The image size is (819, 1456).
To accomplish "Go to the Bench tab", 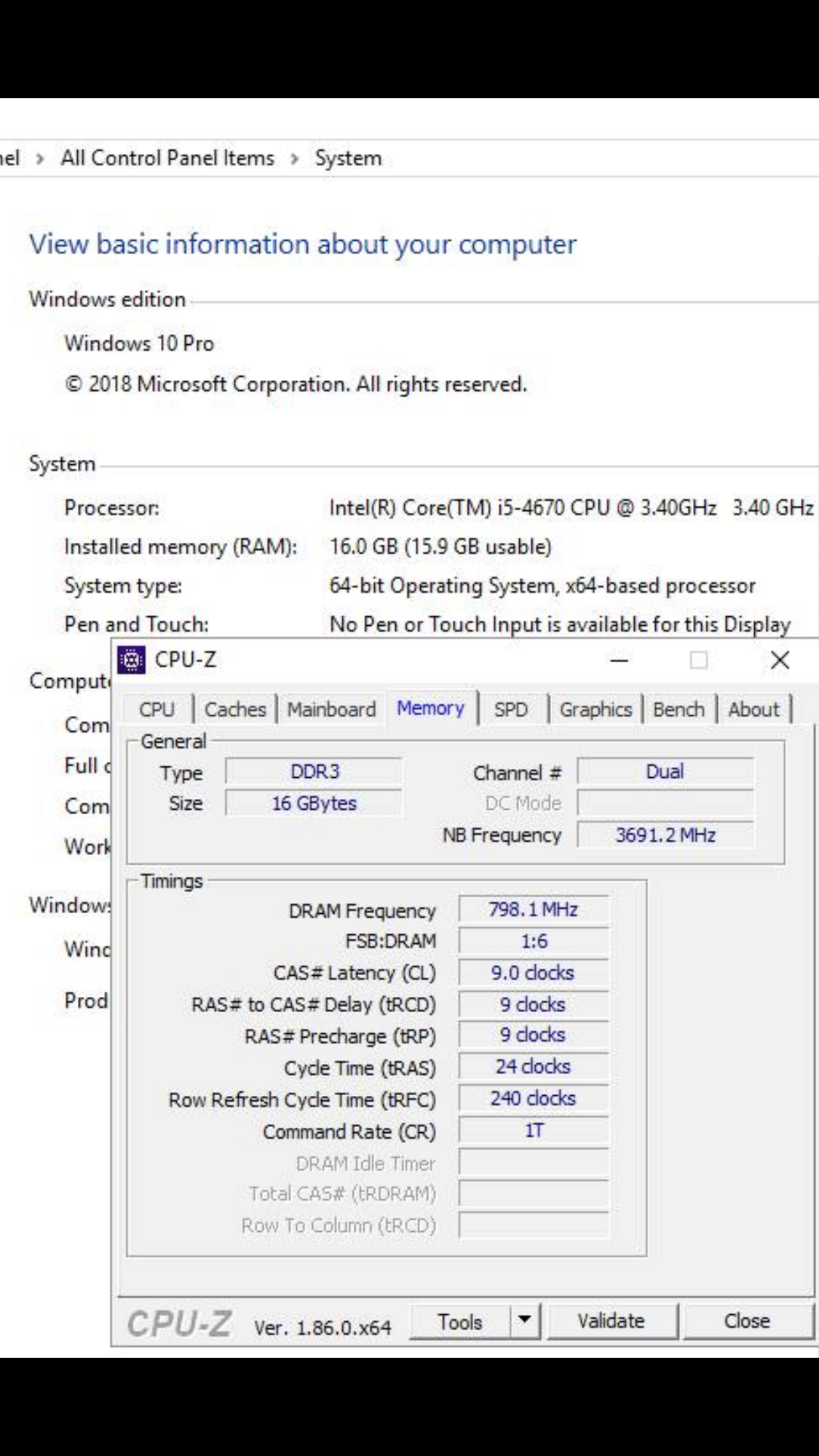I will (x=678, y=709).
